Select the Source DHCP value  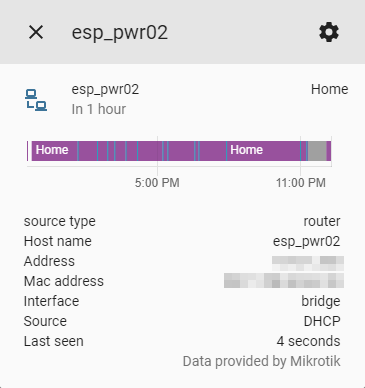[x=322, y=321]
